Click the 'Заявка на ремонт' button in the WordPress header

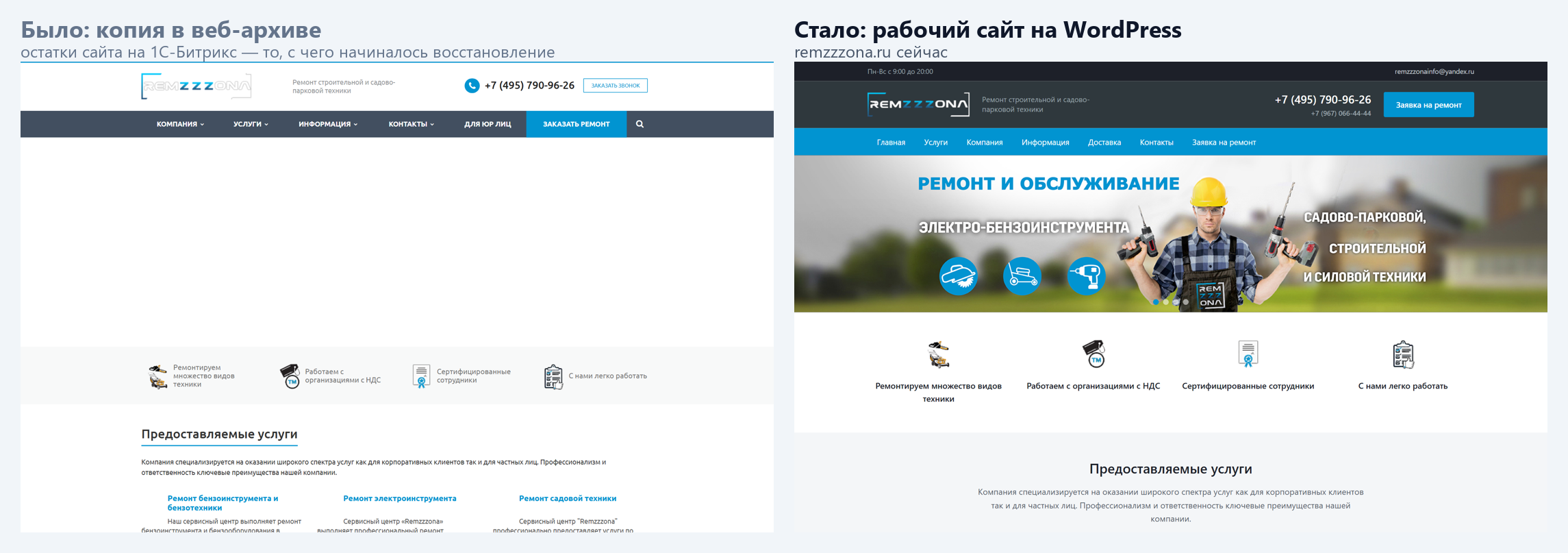1429,105
